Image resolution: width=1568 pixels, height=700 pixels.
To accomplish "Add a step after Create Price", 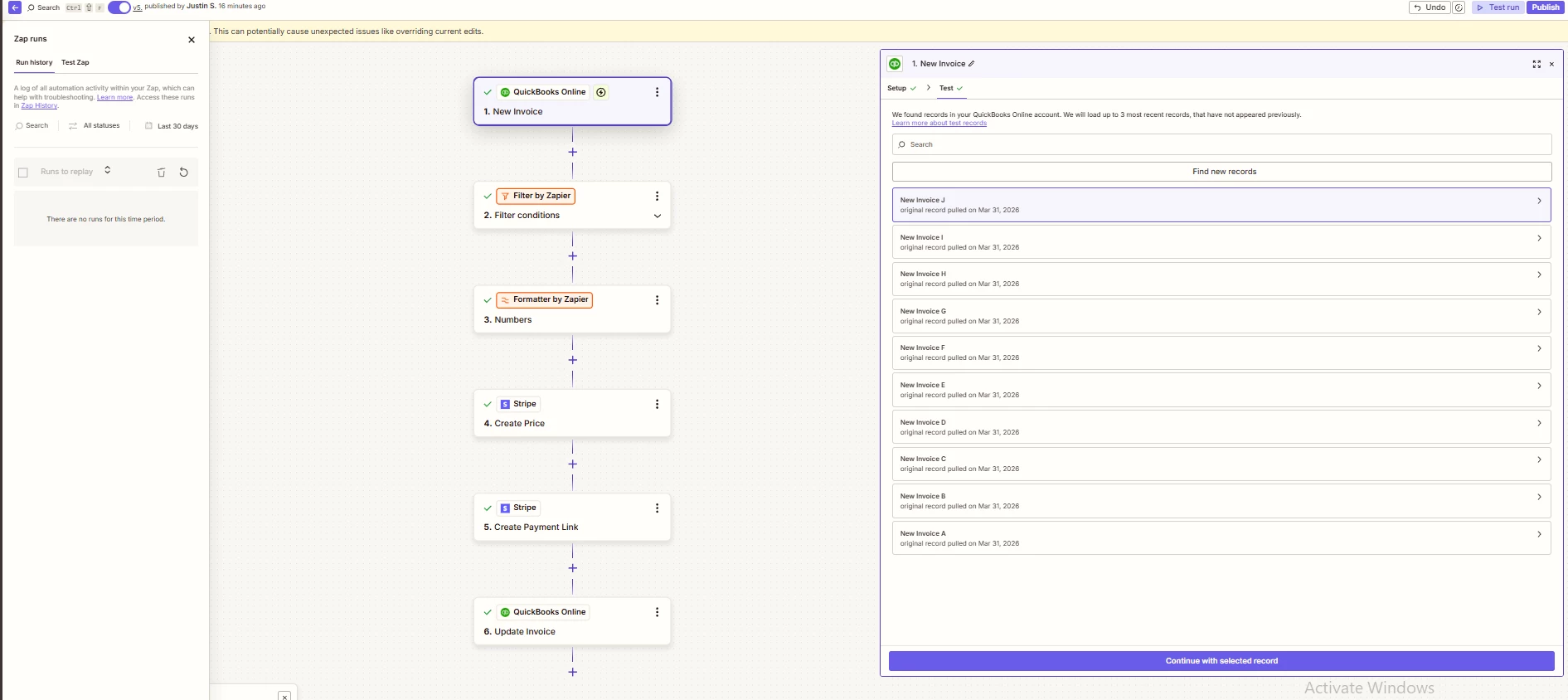I will point(572,464).
